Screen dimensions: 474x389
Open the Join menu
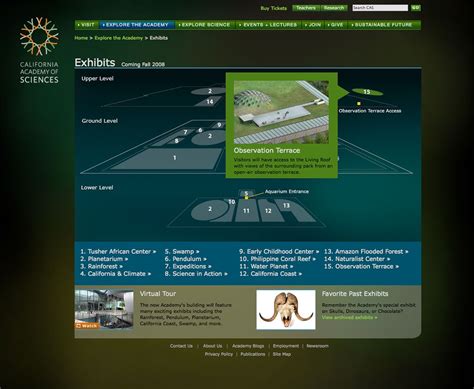click(313, 25)
